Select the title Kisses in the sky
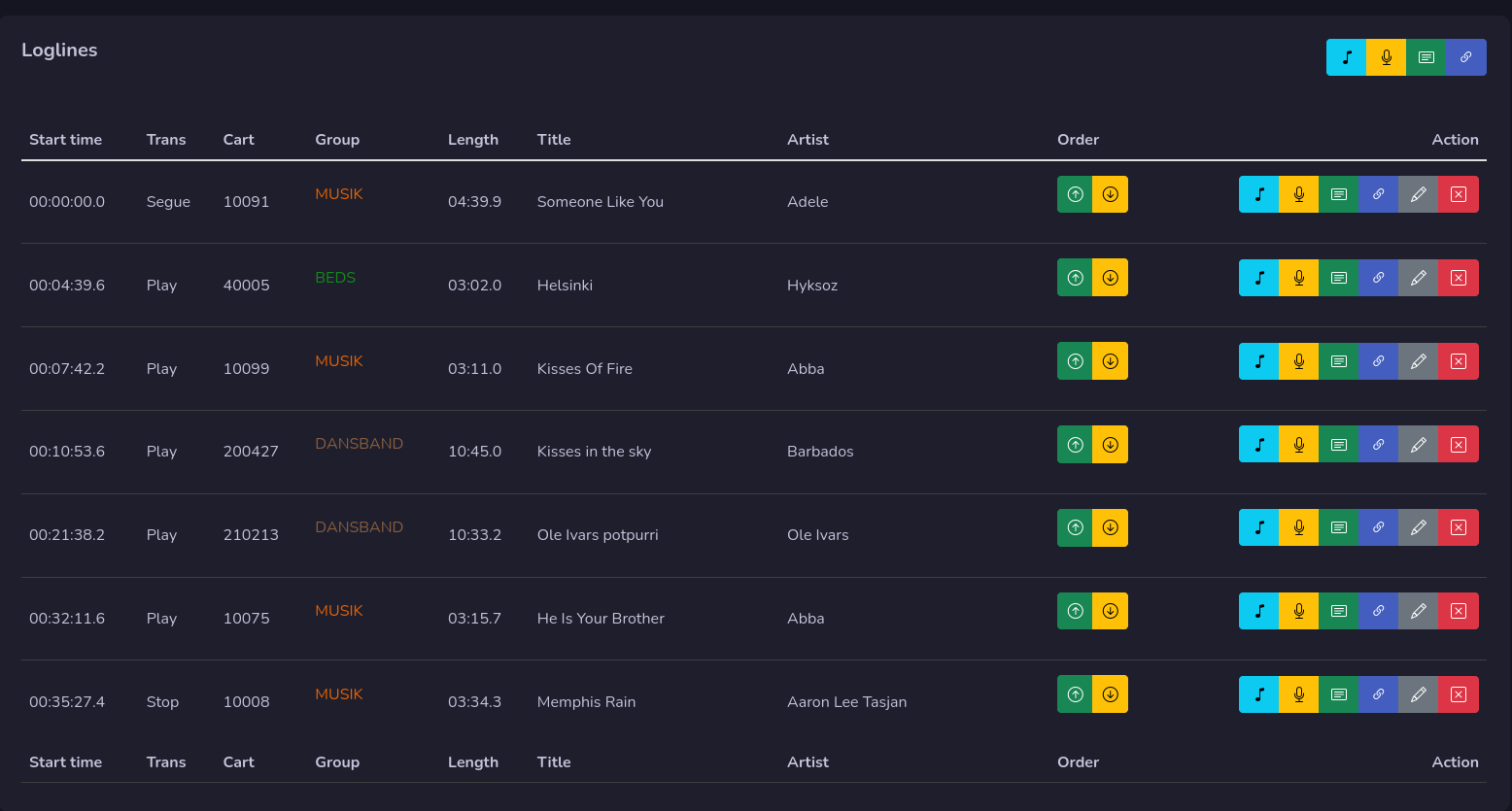This screenshot has width=1512, height=811. click(x=594, y=452)
